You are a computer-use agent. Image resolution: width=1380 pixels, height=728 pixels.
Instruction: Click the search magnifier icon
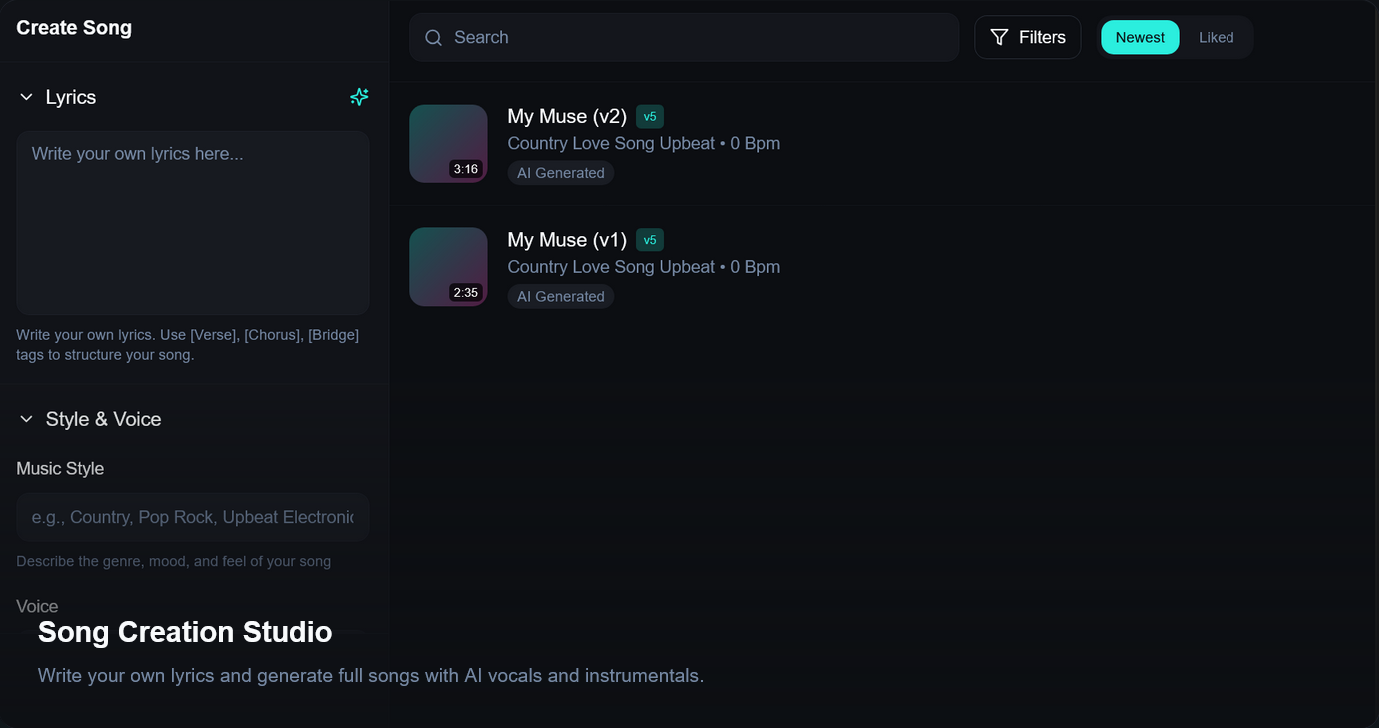pos(433,38)
